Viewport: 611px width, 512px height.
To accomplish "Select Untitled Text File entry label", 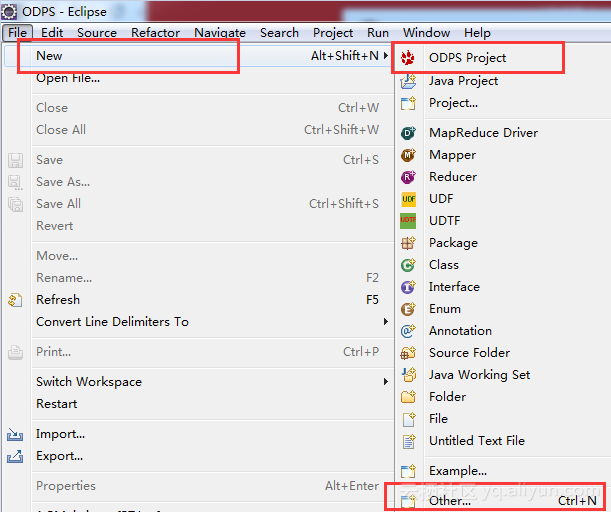I will 477,440.
